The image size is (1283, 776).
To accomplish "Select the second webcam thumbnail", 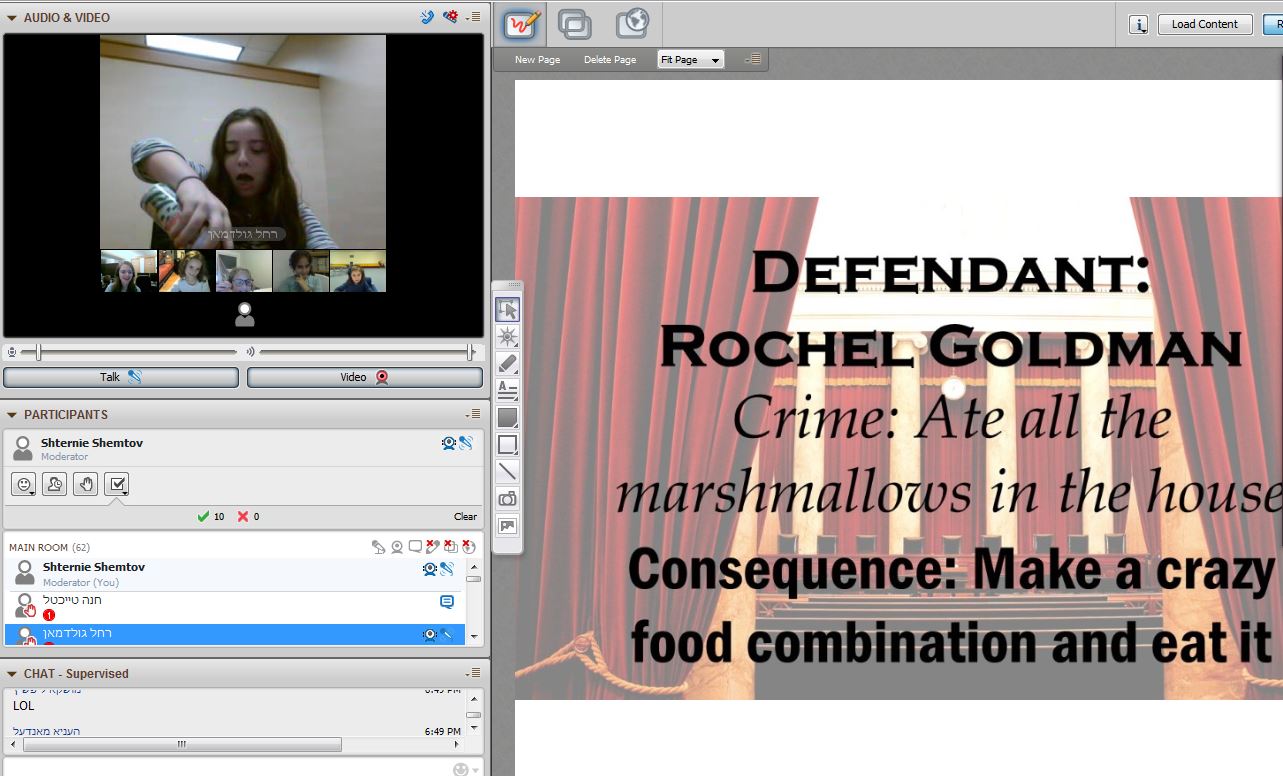I will (186, 271).
